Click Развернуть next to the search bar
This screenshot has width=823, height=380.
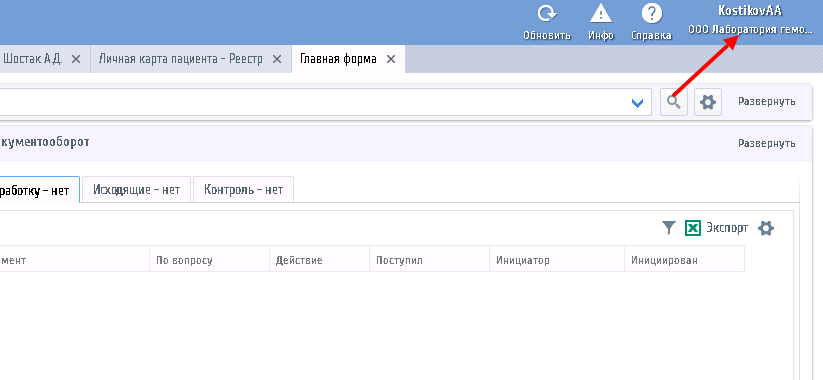[x=767, y=101]
